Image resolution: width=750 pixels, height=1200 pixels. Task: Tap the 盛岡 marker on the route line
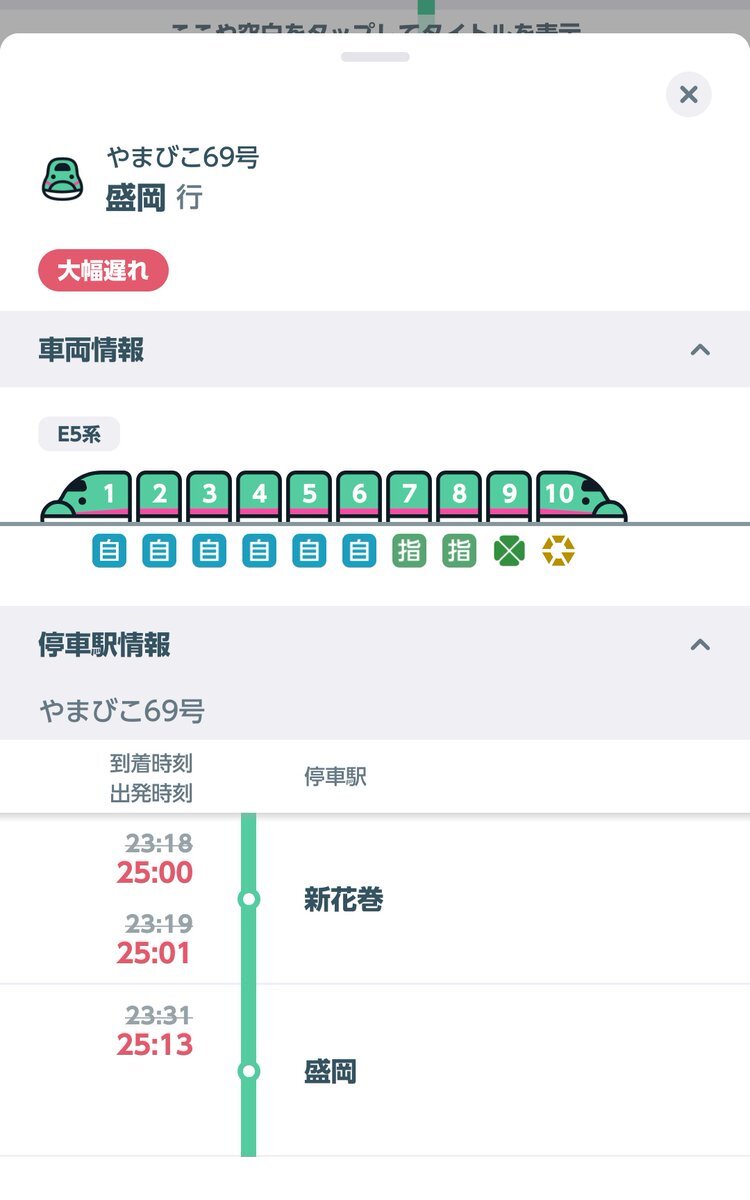pos(249,1072)
